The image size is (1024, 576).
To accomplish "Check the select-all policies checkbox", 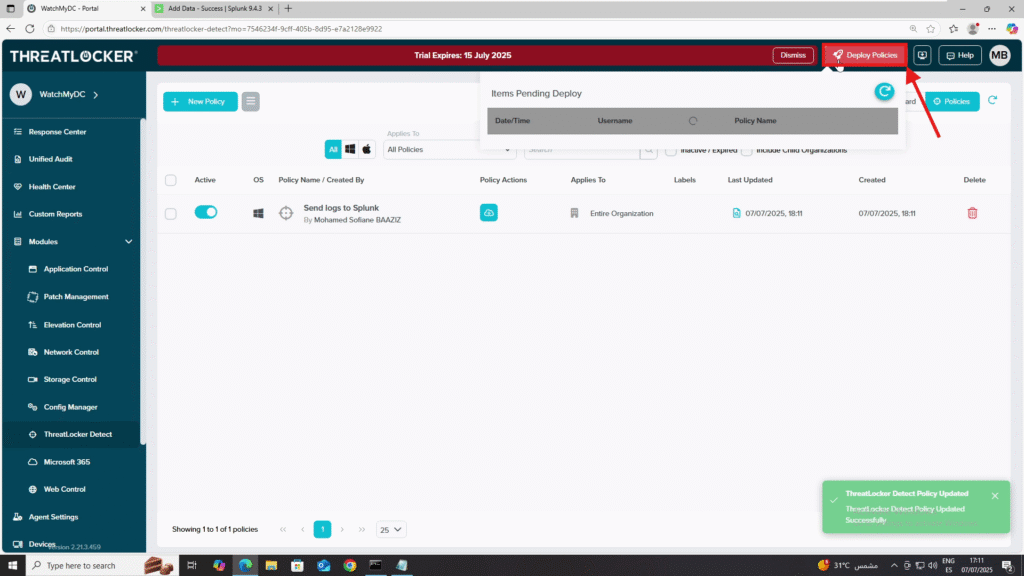I will (170, 180).
